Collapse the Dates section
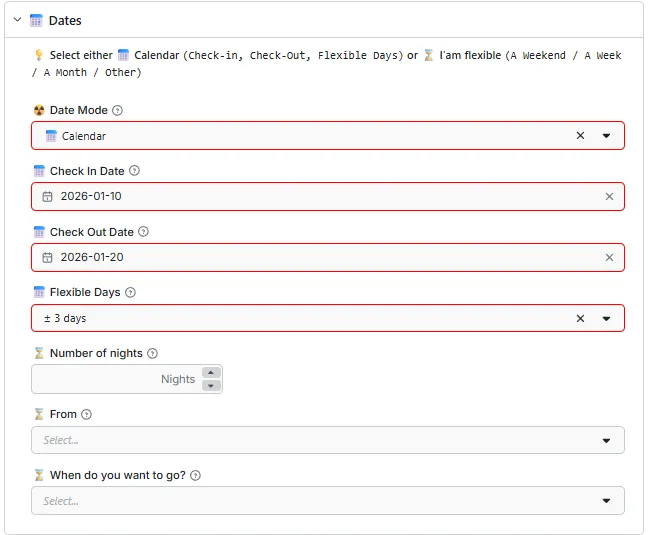 [17, 20]
